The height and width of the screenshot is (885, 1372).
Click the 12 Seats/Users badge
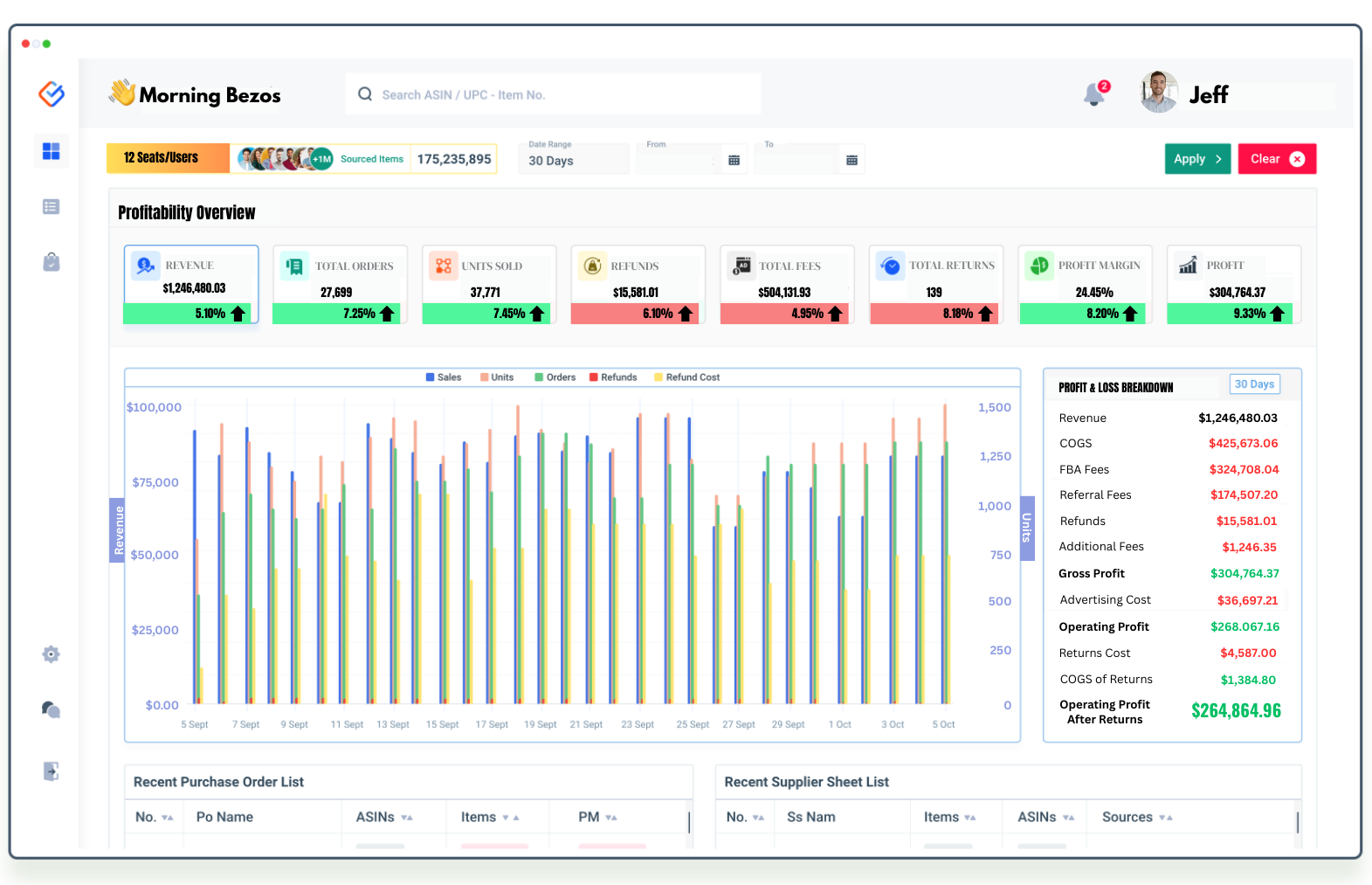168,158
